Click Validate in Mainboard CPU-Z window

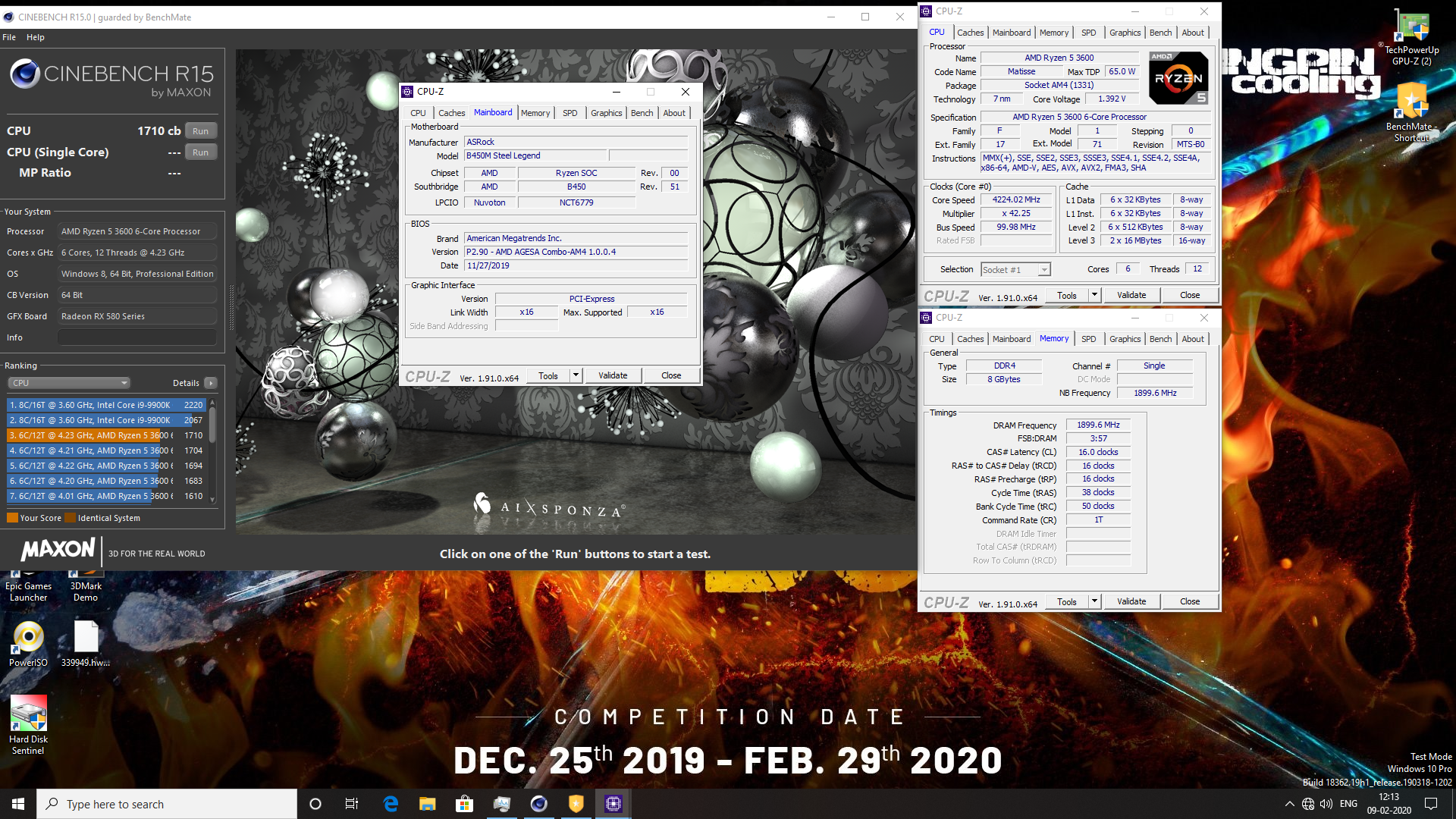point(613,375)
